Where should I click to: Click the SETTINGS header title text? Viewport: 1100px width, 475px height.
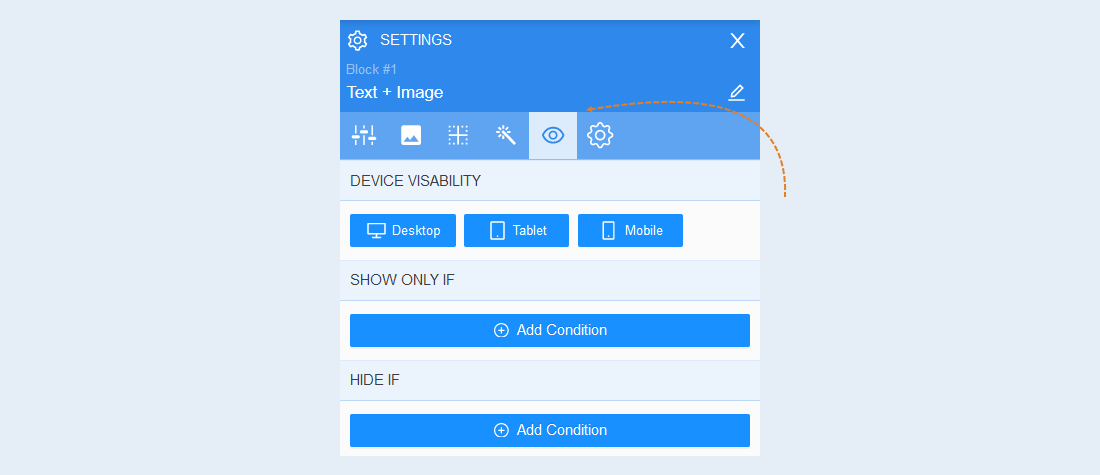[416, 40]
